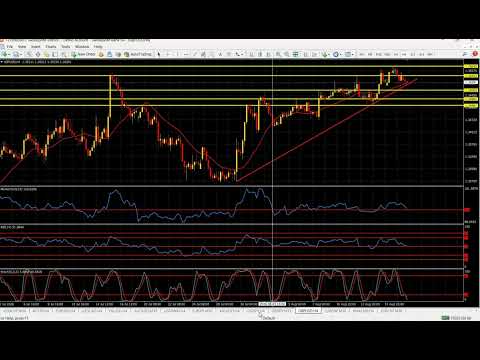The height and width of the screenshot is (360, 480).
Task: Select the M15 timeframe button
Action: 378,54
